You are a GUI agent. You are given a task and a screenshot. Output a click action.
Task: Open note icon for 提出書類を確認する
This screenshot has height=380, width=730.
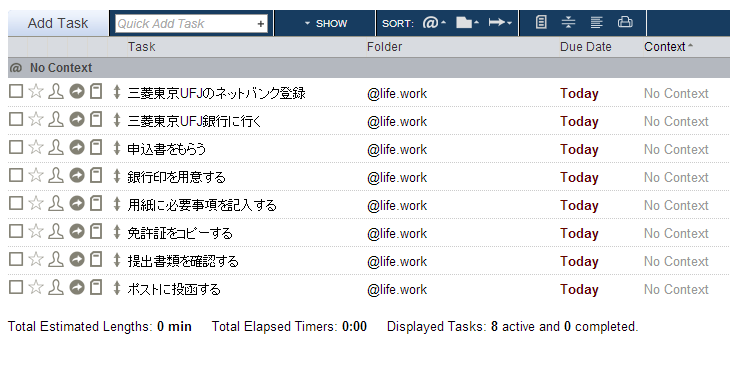point(96,259)
